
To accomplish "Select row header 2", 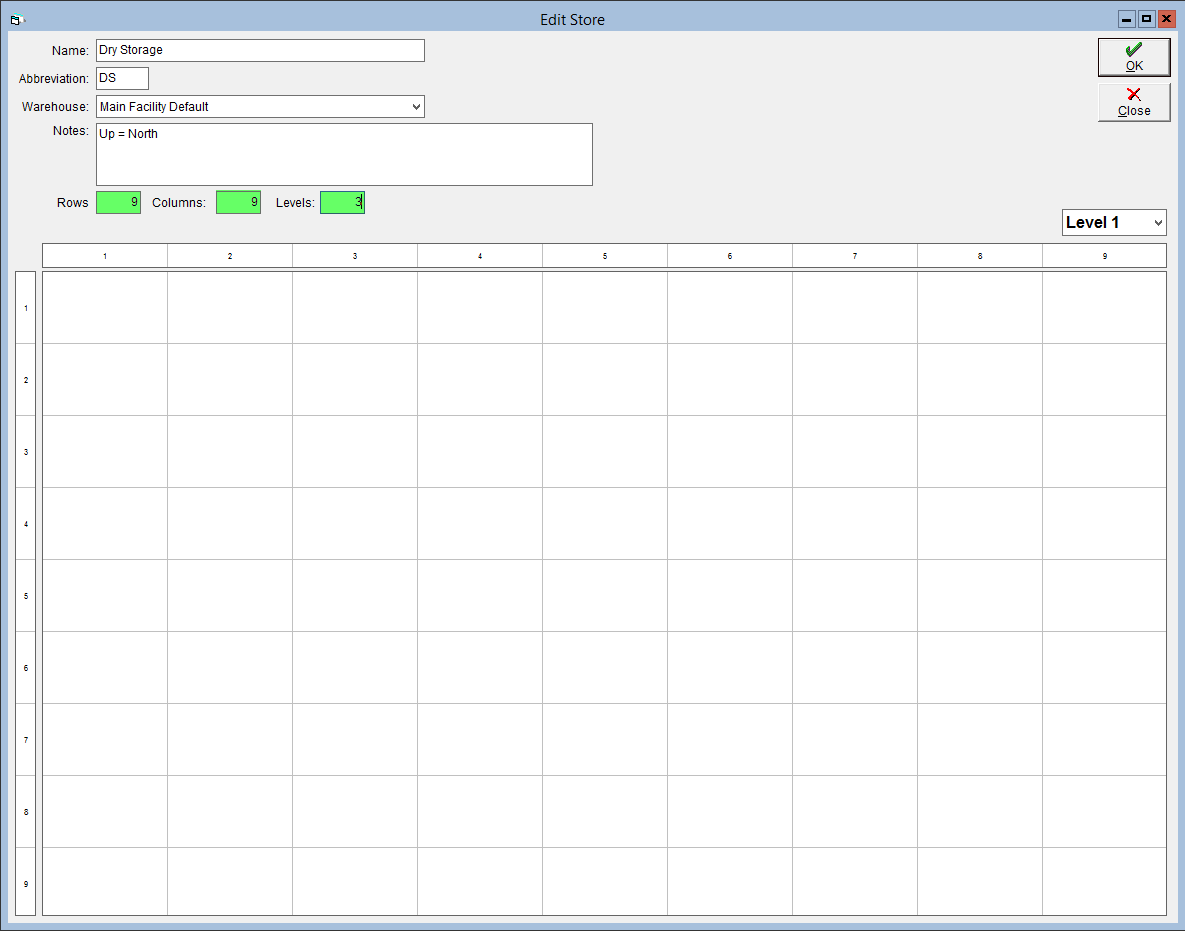I will click(x=26, y=379).
